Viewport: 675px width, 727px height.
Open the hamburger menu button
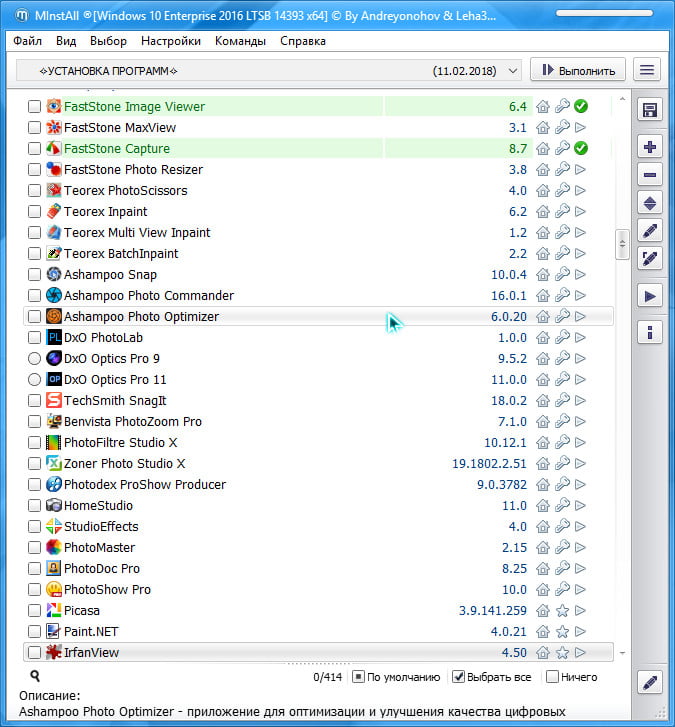tap(648, 70)
